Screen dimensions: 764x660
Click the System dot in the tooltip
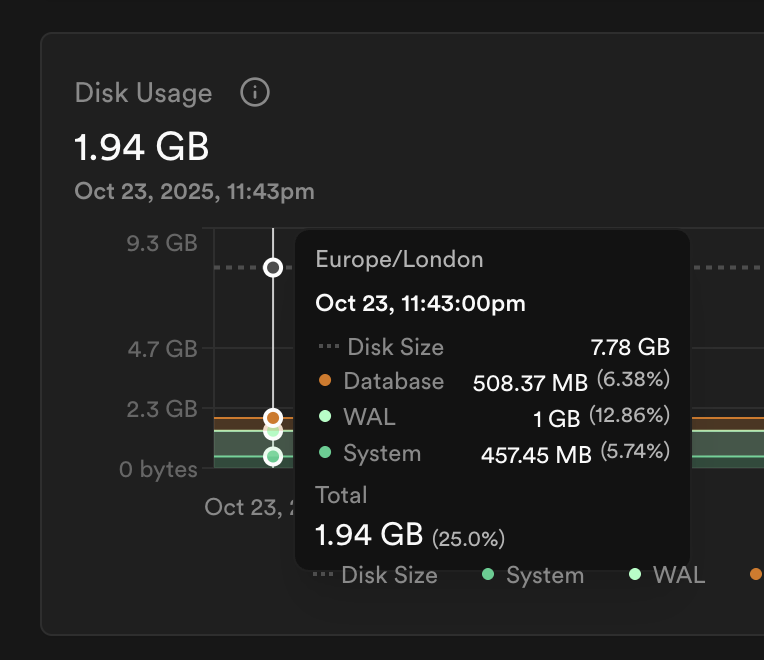pyautogui.click(x=325, y=453)
